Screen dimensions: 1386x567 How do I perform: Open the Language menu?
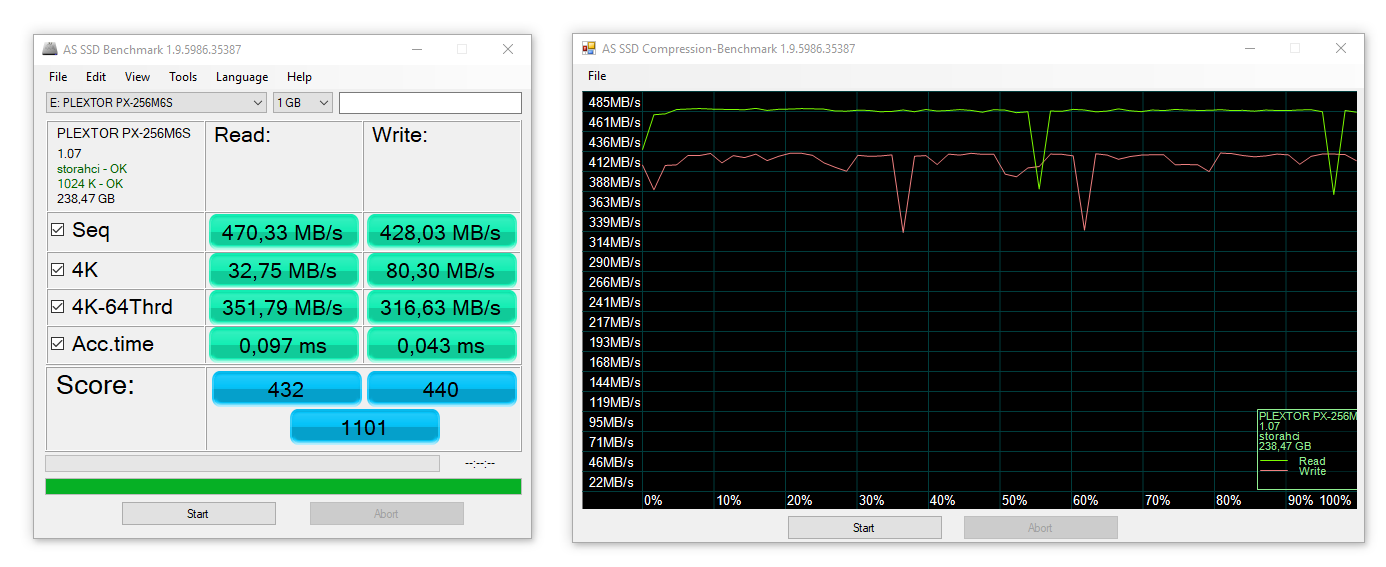(242, 77)
